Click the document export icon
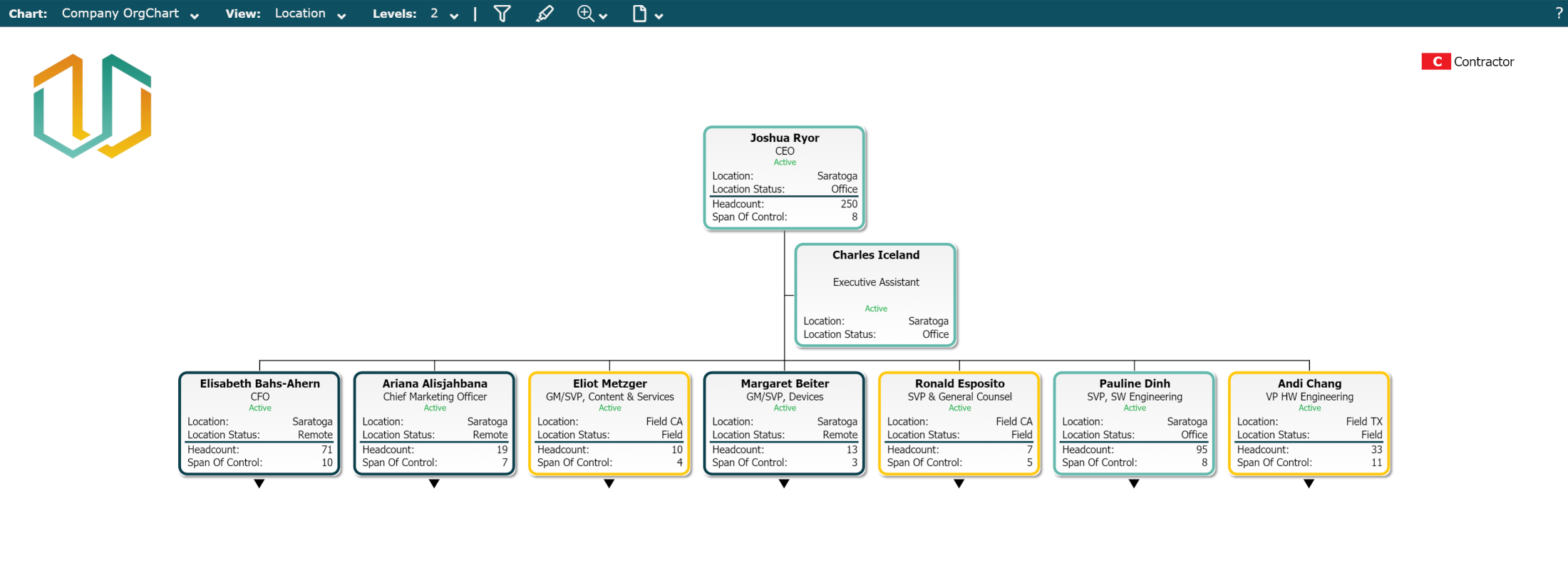The width and height of the screenshot is (1568, 568). coord(639,14)
